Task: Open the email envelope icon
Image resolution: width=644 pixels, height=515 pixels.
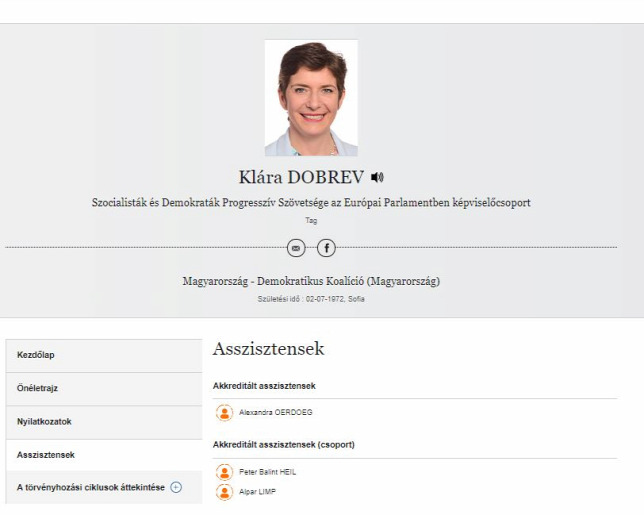Action: click(x=296, y=248)
